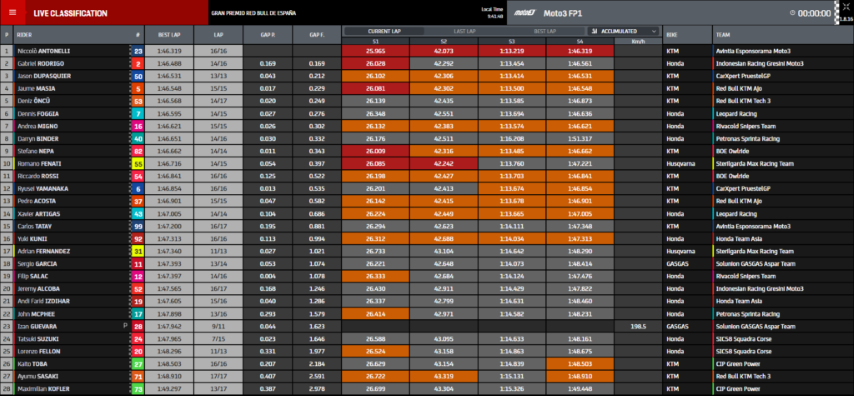Click pink number badge 16 for Migno
This screenshot has height=396, width=854.
click(x=138, y=126)
